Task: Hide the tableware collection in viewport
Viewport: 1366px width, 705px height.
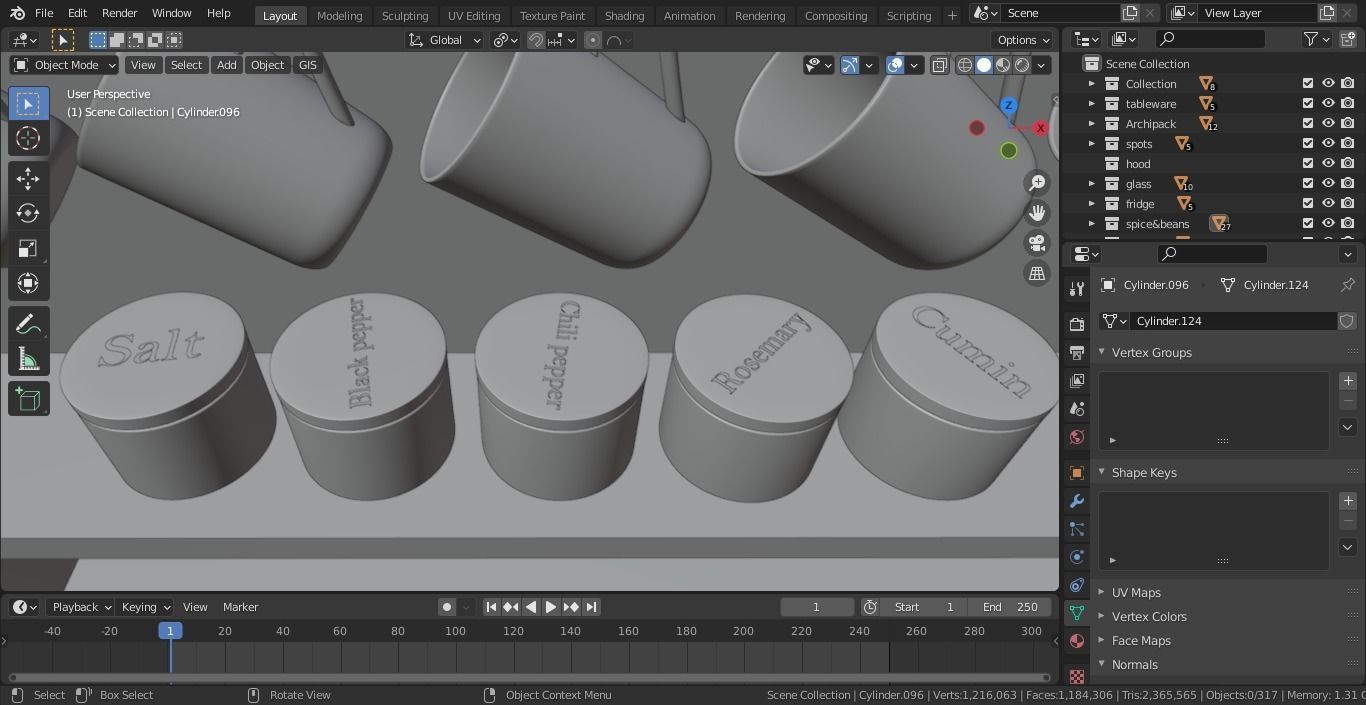Action: click(x=1328, y=104)
